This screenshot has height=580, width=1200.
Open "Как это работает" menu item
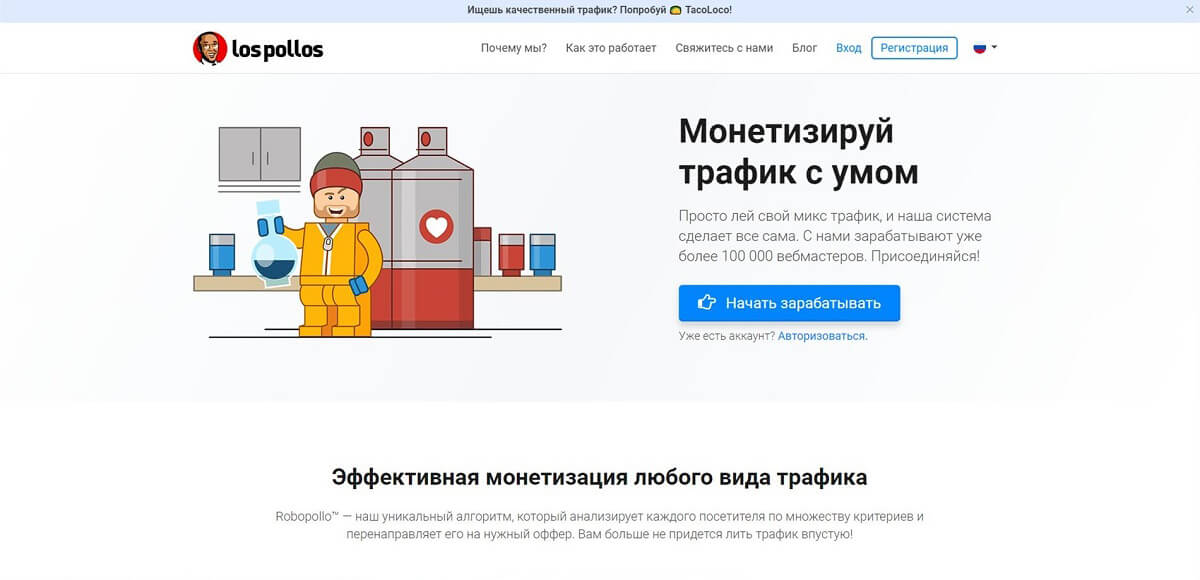tap(611, 48)
